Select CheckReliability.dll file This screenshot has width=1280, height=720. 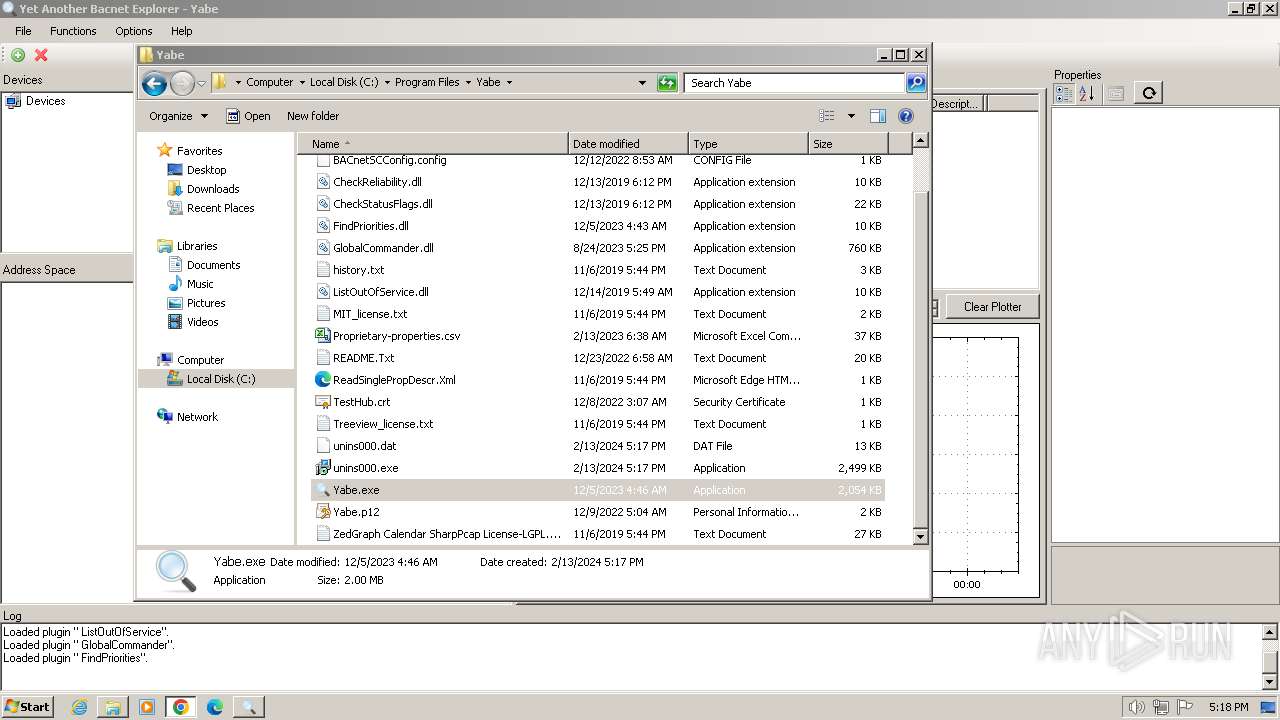pyautogui.click(x=598, y=182)
